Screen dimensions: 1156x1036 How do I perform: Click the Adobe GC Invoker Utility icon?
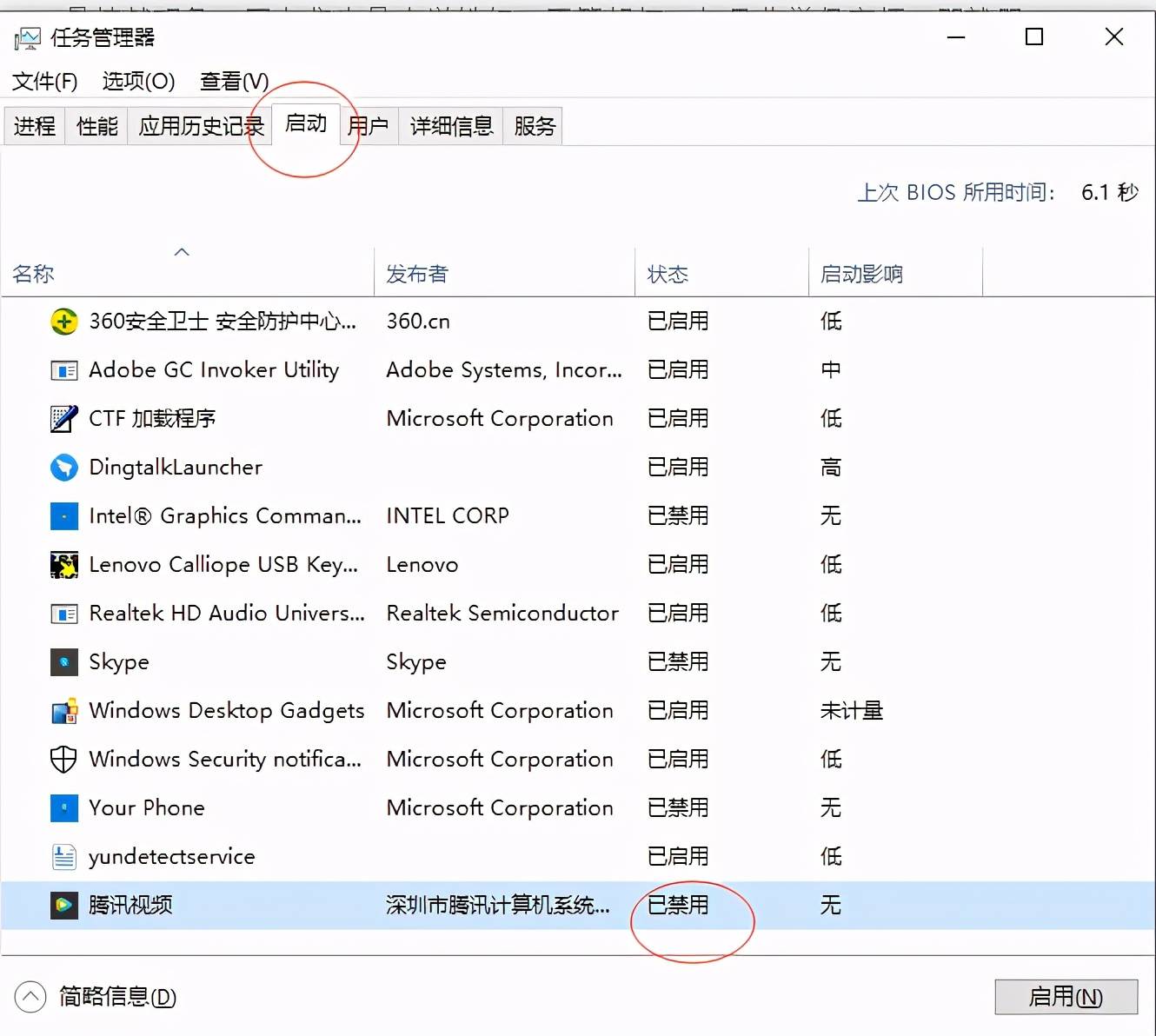63,371
